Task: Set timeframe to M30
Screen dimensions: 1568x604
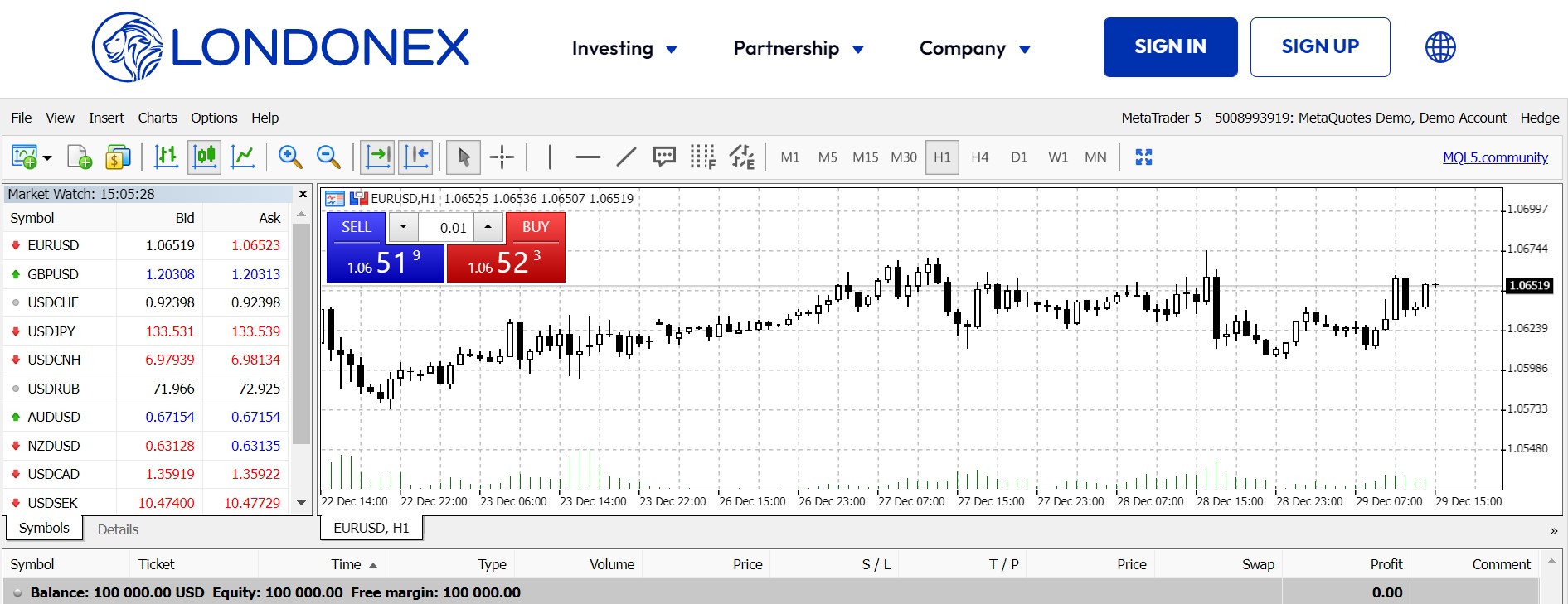Action: 904,157
